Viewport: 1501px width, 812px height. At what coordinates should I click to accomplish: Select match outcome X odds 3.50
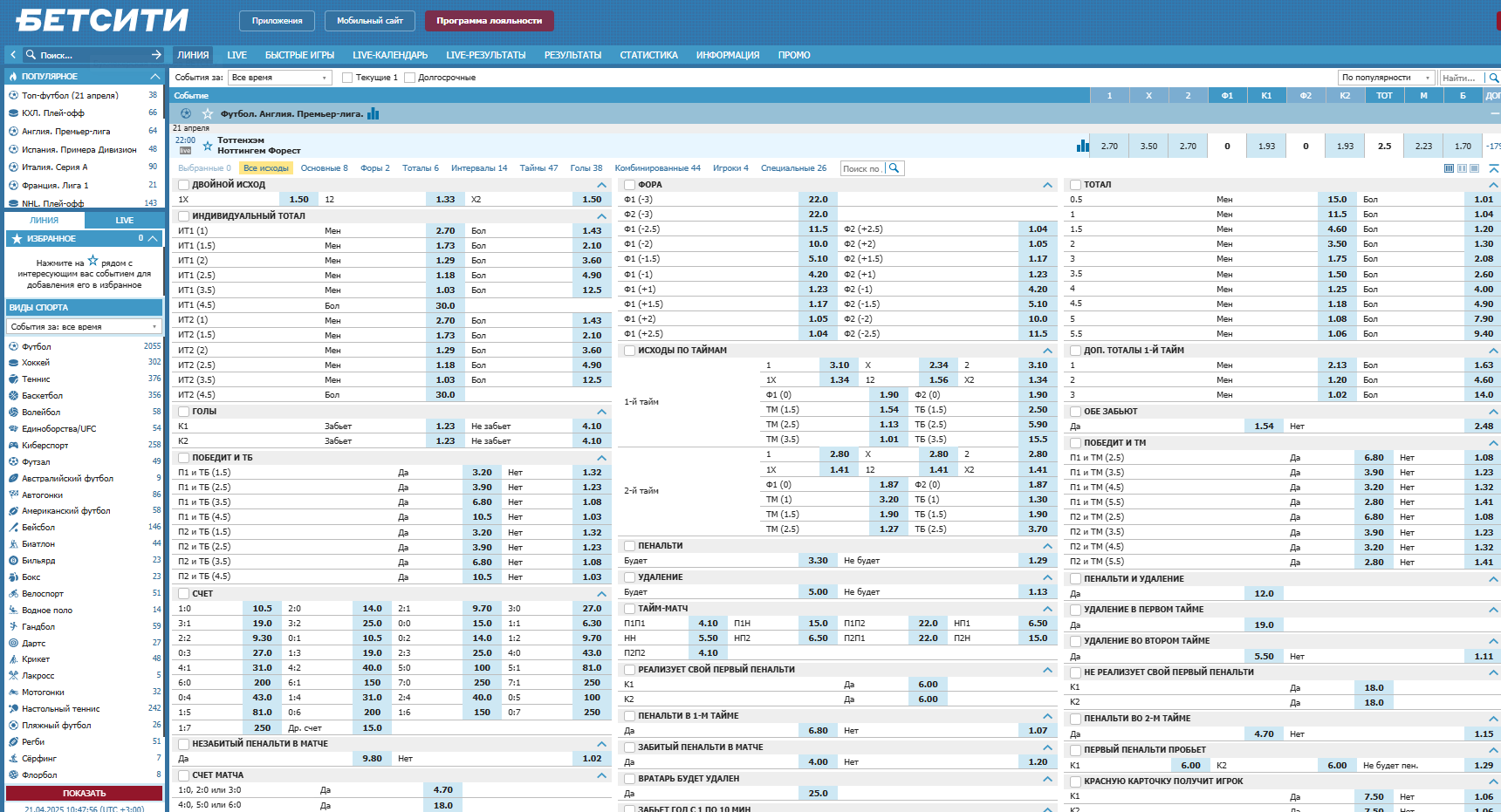tap(1148, 146)
